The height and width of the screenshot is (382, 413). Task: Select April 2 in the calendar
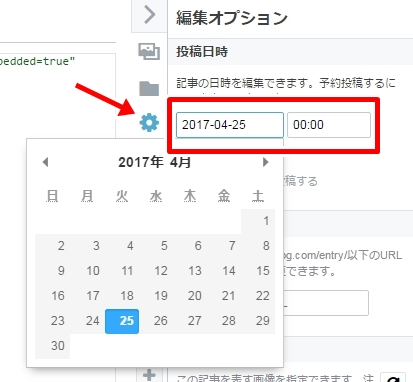point(53,246)
